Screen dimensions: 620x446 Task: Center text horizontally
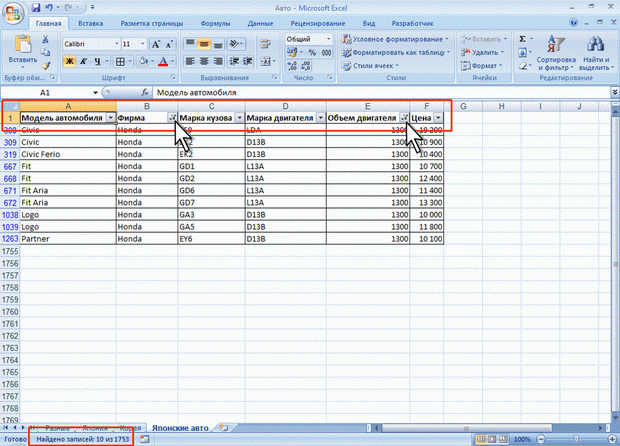click(x=204, y=61)
